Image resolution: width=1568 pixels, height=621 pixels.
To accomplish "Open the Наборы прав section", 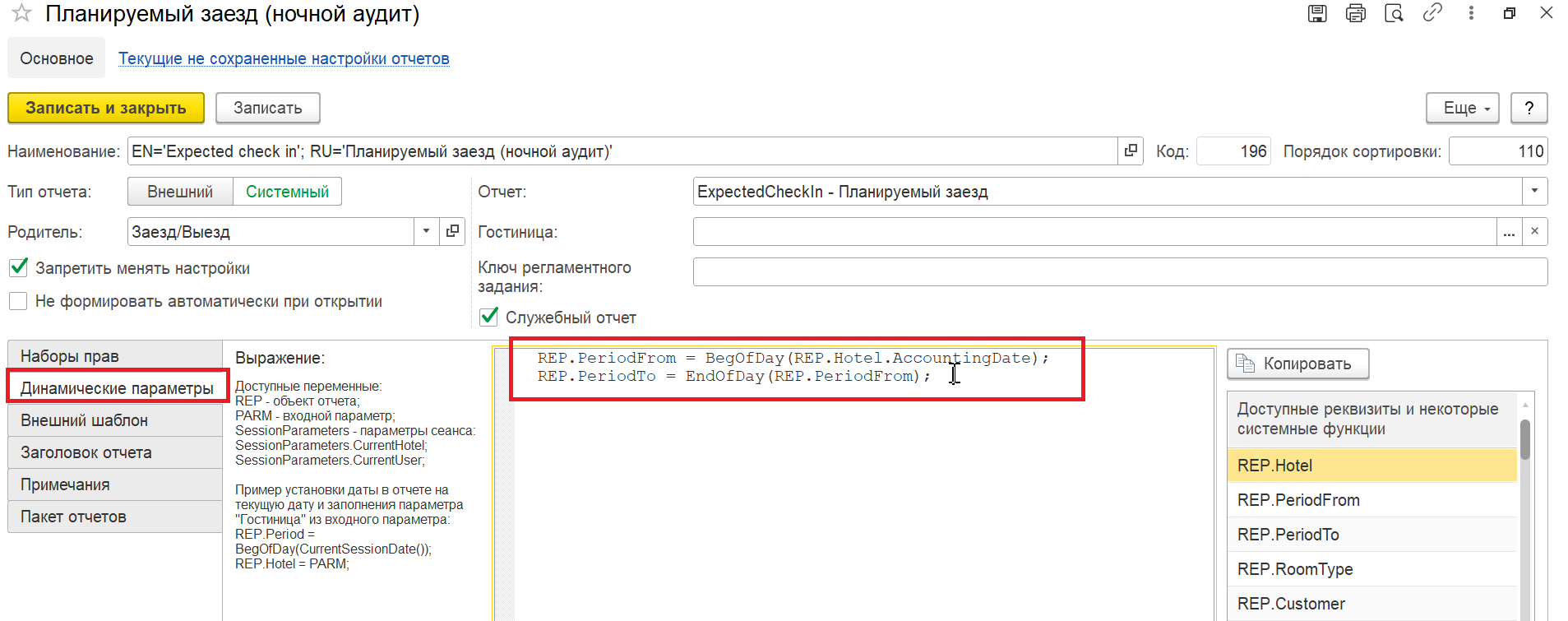I will (x=115, y=356).
